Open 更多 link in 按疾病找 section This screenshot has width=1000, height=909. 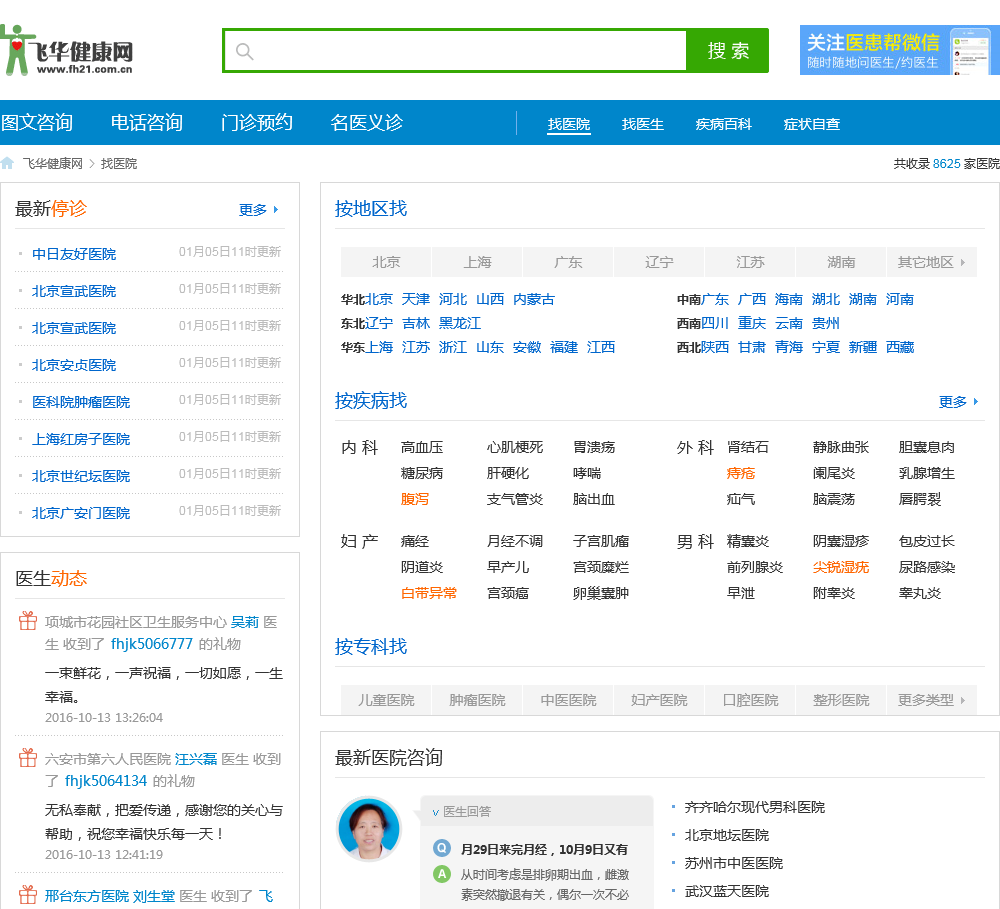pos(959,402)
